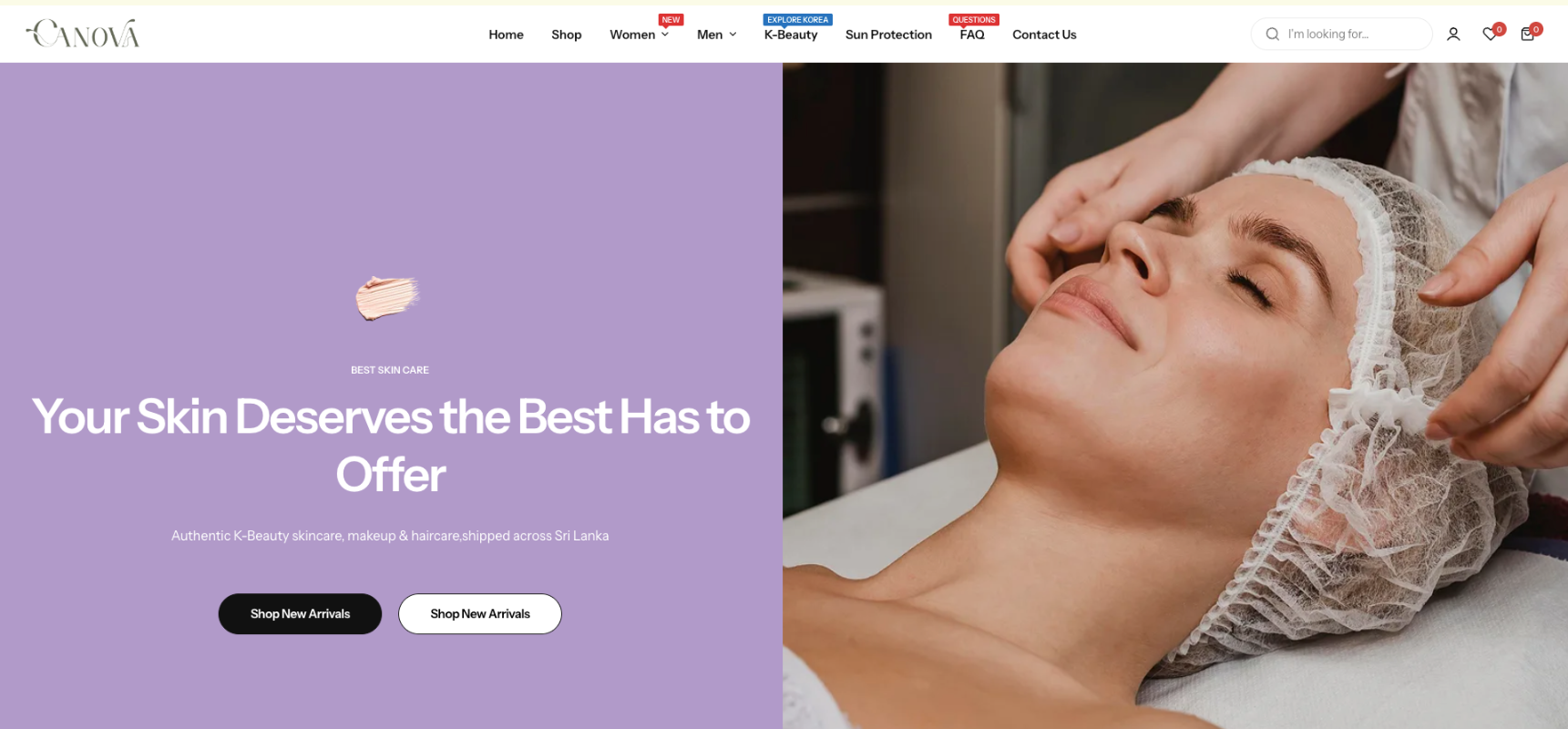Open the wishlist heart icon
This screenshot has height=729, width=1568.
(1491, 35)
